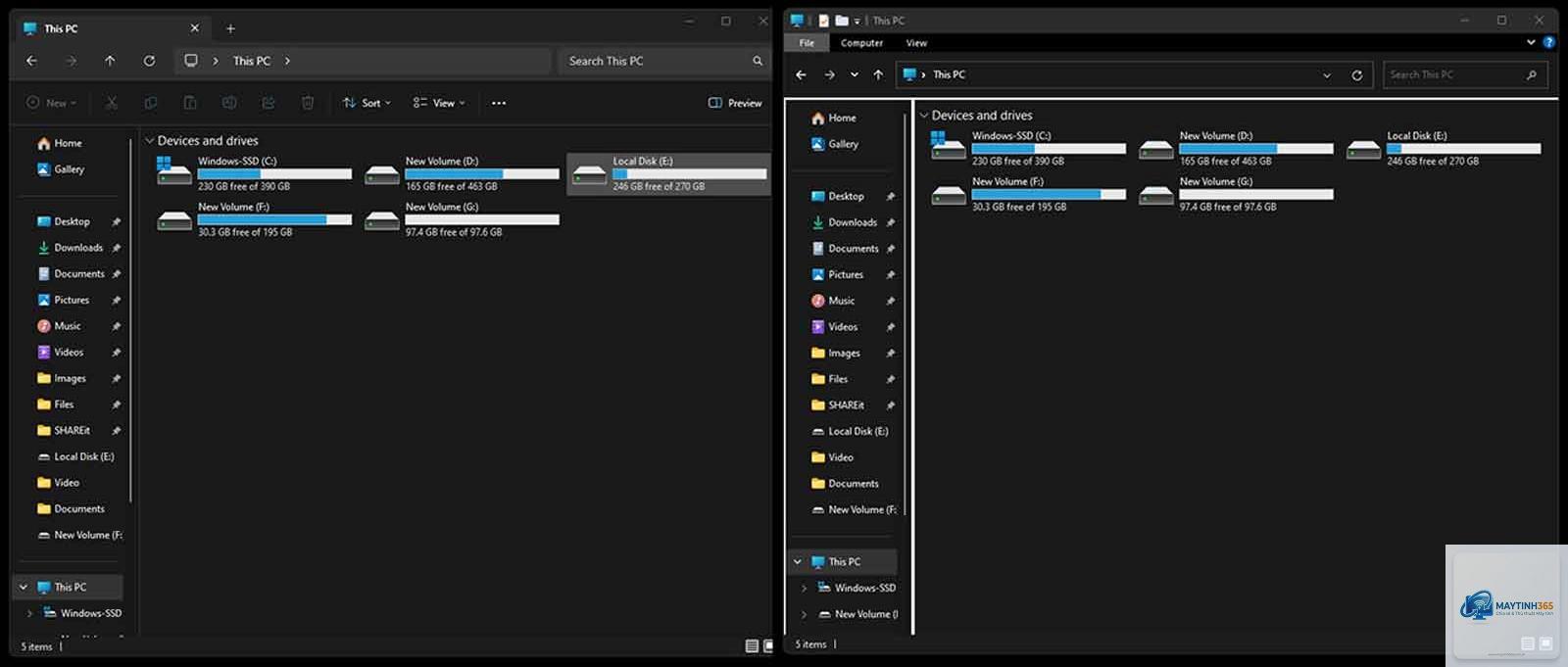
Task: Open Pictures in right window sidebar
Action: pyautogui.click(x=838, y=274)
